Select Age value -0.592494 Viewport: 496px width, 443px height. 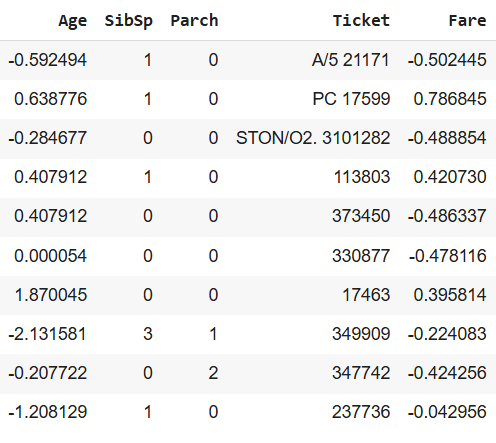[48, 60]
